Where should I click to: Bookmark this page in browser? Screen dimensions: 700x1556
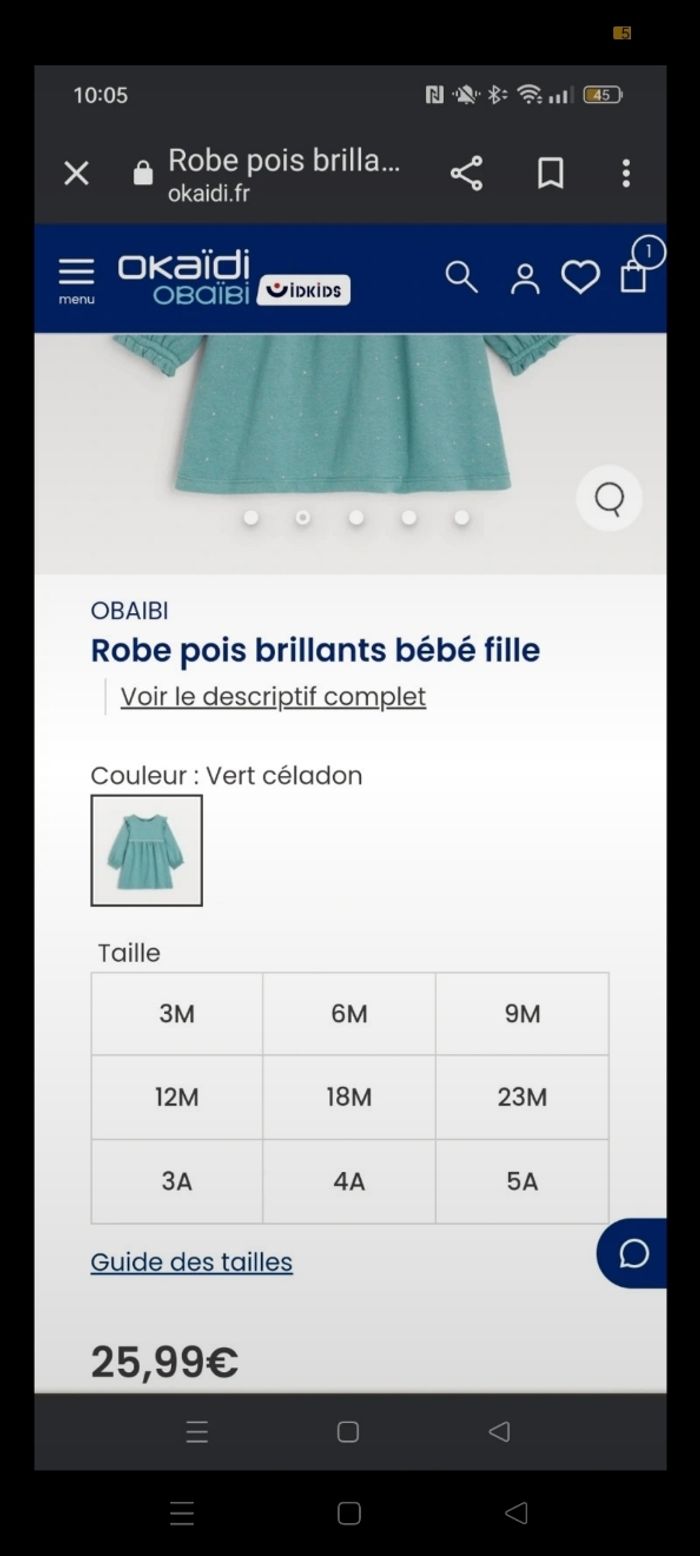550,173
